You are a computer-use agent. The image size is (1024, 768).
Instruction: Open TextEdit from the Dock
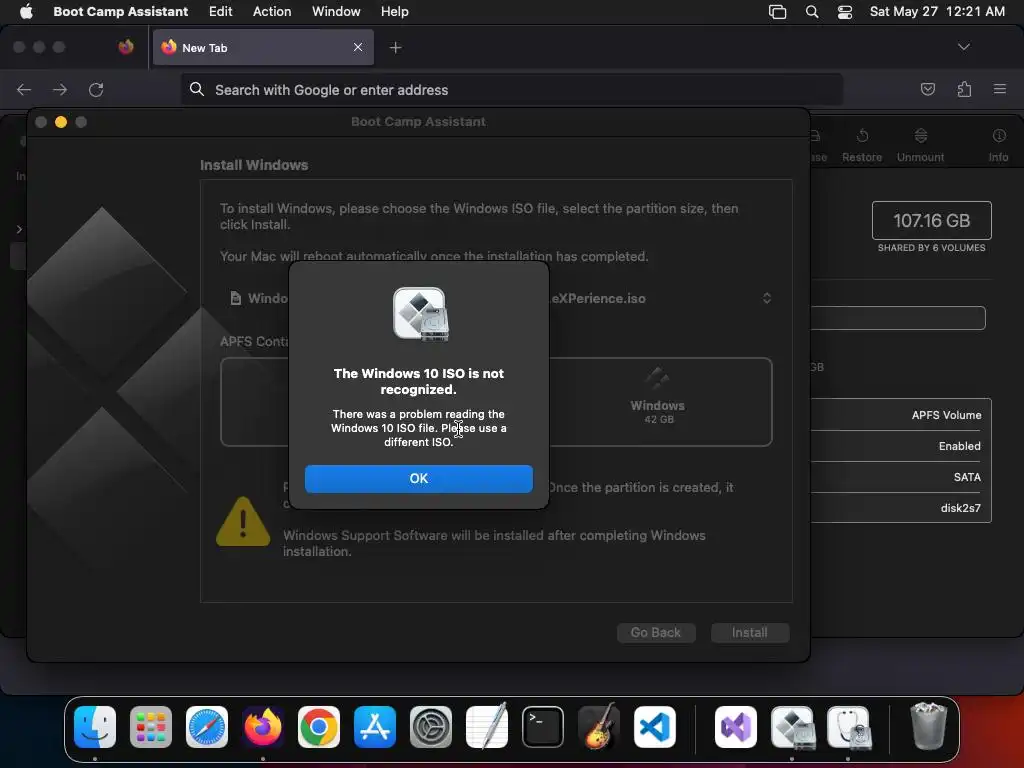[487, 727]
